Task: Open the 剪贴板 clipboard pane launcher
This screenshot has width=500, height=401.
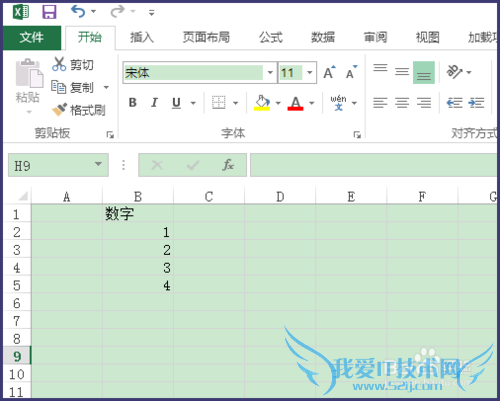Action: click(x=110, y=135)
